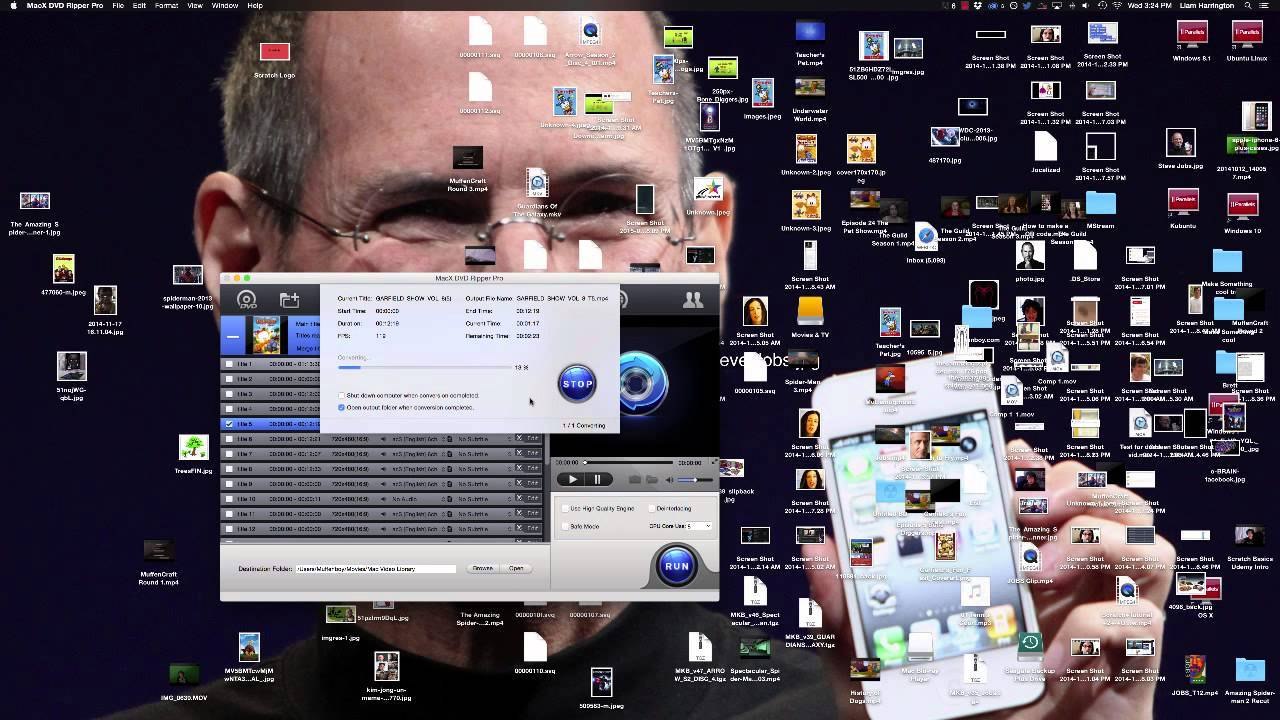Viewport: 1280px width, 720px height.
Task: Uncheck the selected Title 5 checkbox
Action: coord(229,424)
